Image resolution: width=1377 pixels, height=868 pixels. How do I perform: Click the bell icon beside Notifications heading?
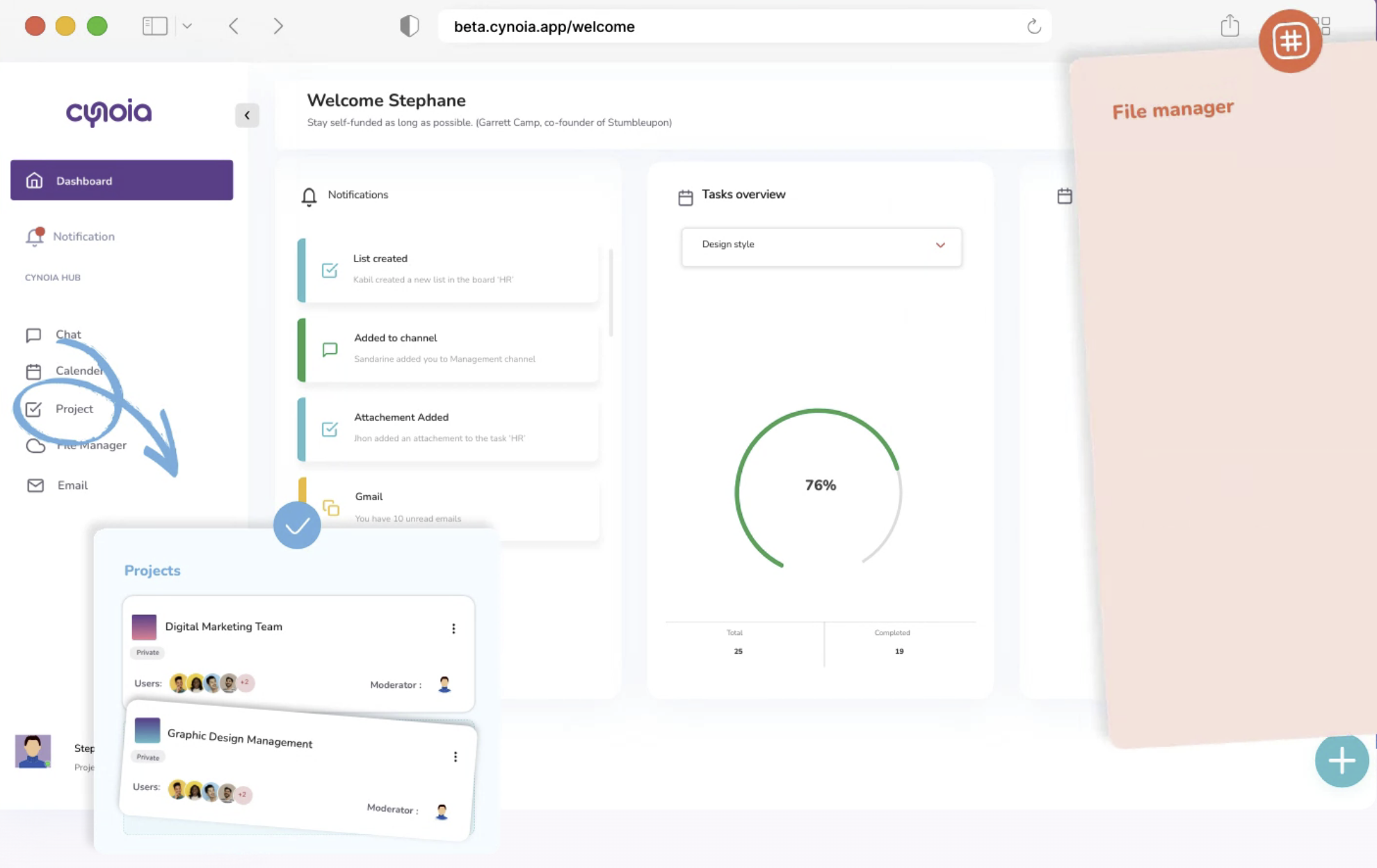click(x=309, y=196)
